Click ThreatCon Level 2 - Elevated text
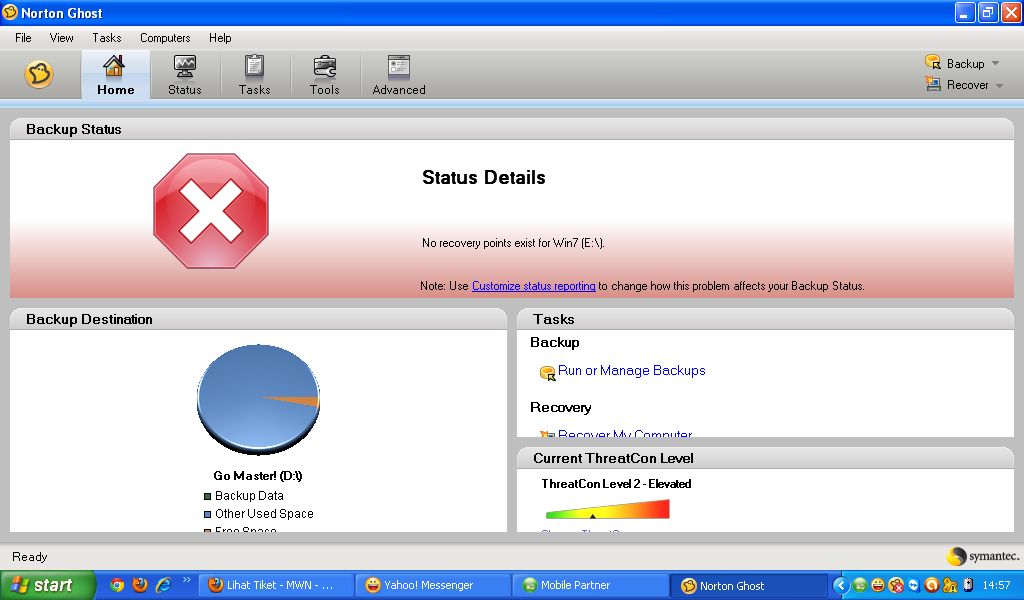This screenshot has height=600, width=1024. 616,484
